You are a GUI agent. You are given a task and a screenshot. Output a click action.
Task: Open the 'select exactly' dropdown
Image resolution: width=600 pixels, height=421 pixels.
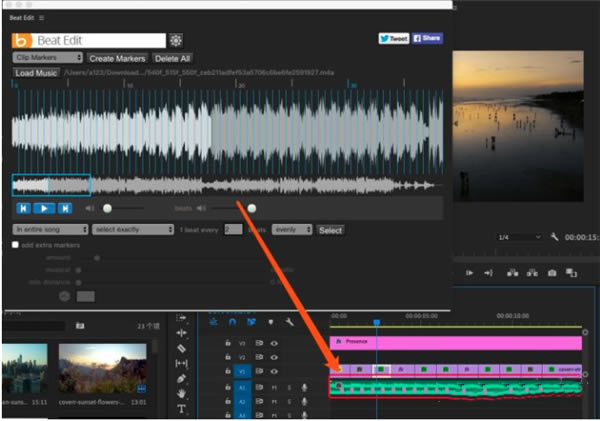tap(132, 230)
